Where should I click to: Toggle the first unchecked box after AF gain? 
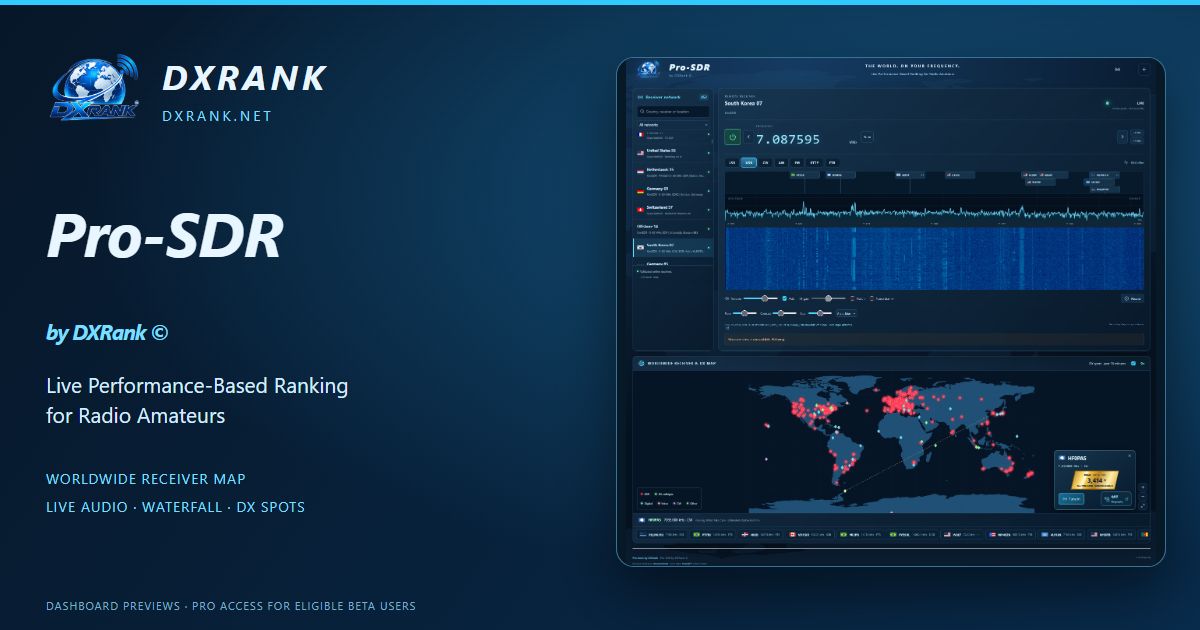click(x=852, y=298)
